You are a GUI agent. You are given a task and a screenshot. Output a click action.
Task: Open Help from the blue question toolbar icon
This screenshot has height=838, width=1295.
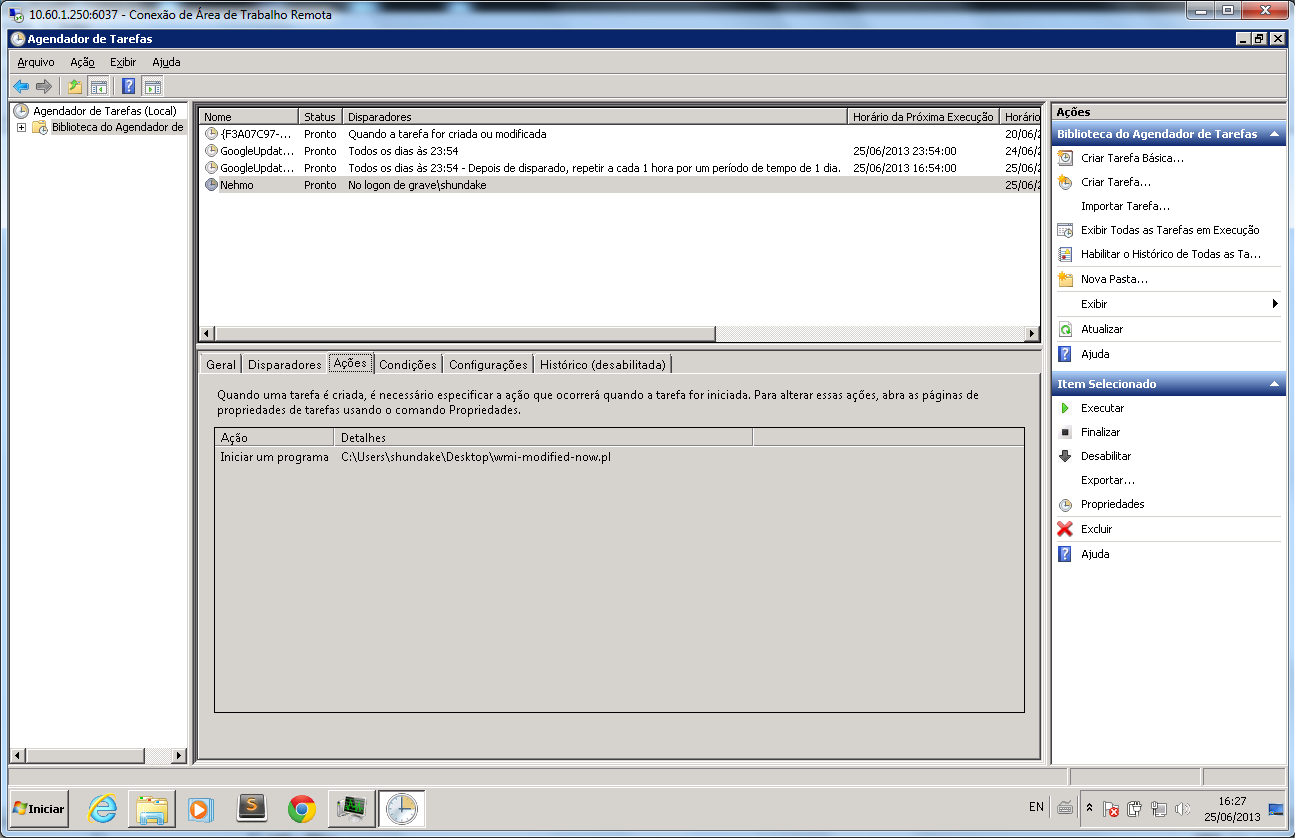click(128, 86)
